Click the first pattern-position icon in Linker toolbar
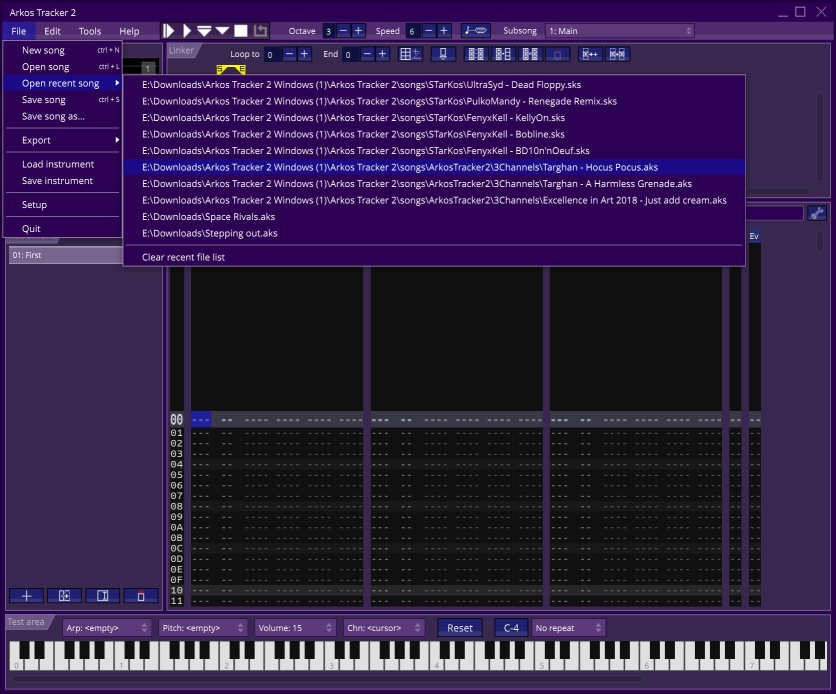Image resolution: width=836 pixels, height=694 pixels. pos(476,54)
